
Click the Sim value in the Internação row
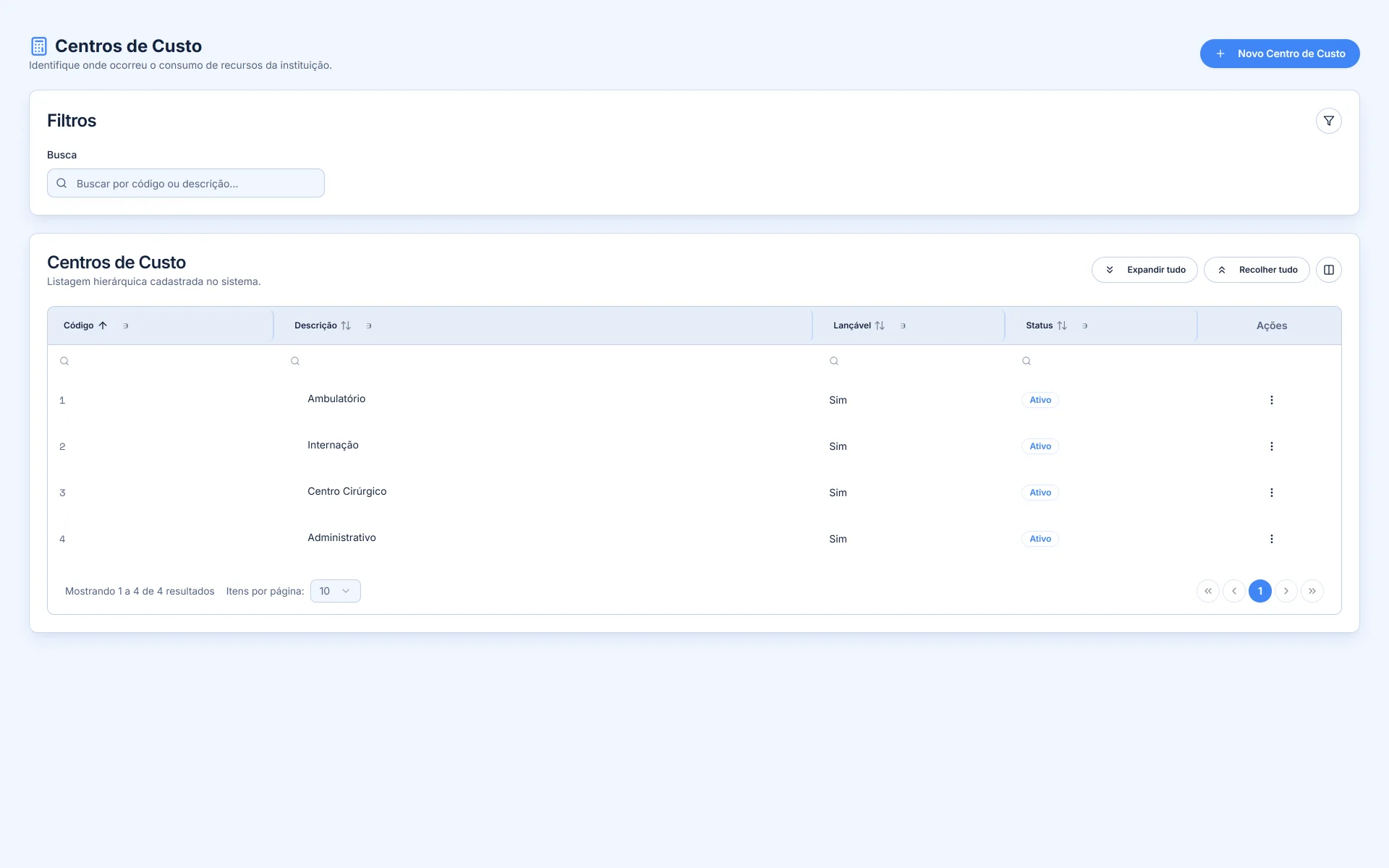(838, 446)
